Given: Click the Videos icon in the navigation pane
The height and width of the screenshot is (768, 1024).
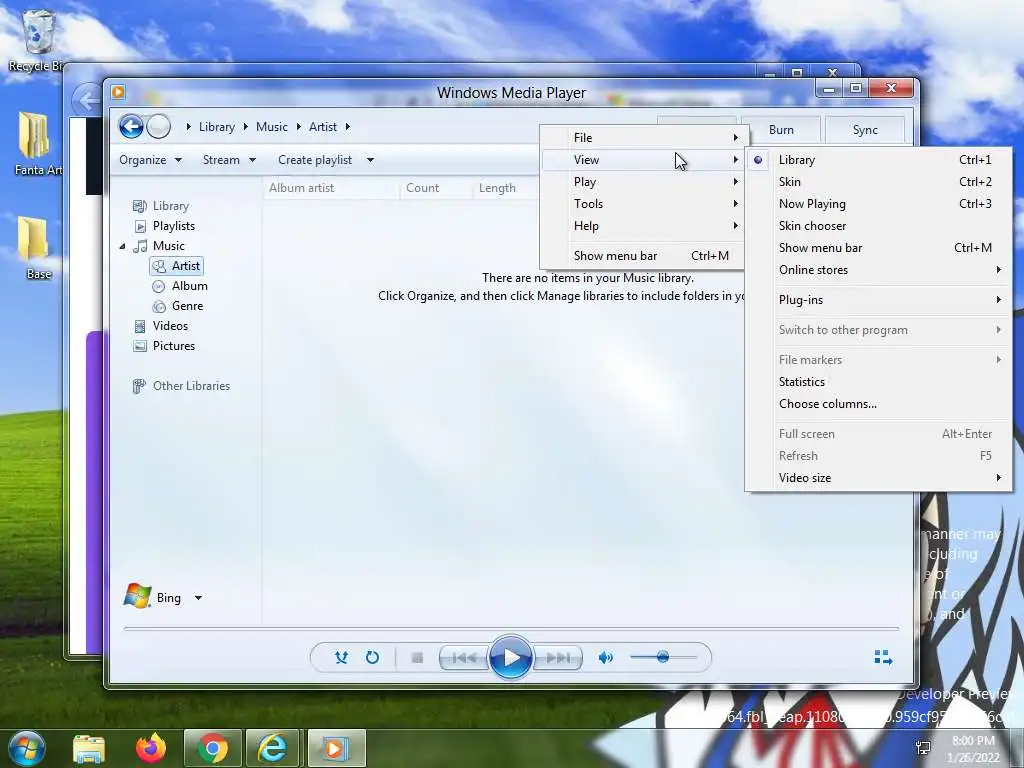Looking at the screenshot, I should pos(139,326).
